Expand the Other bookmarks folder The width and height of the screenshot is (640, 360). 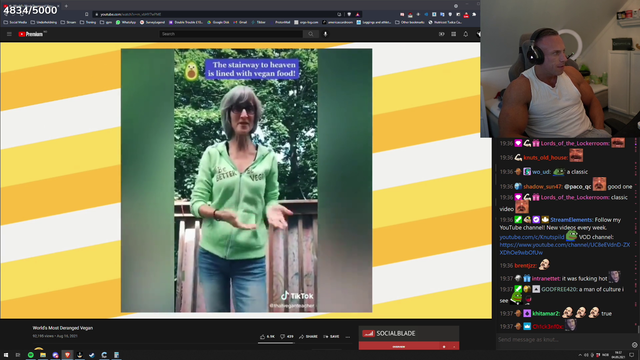click(x=411, y=22)
